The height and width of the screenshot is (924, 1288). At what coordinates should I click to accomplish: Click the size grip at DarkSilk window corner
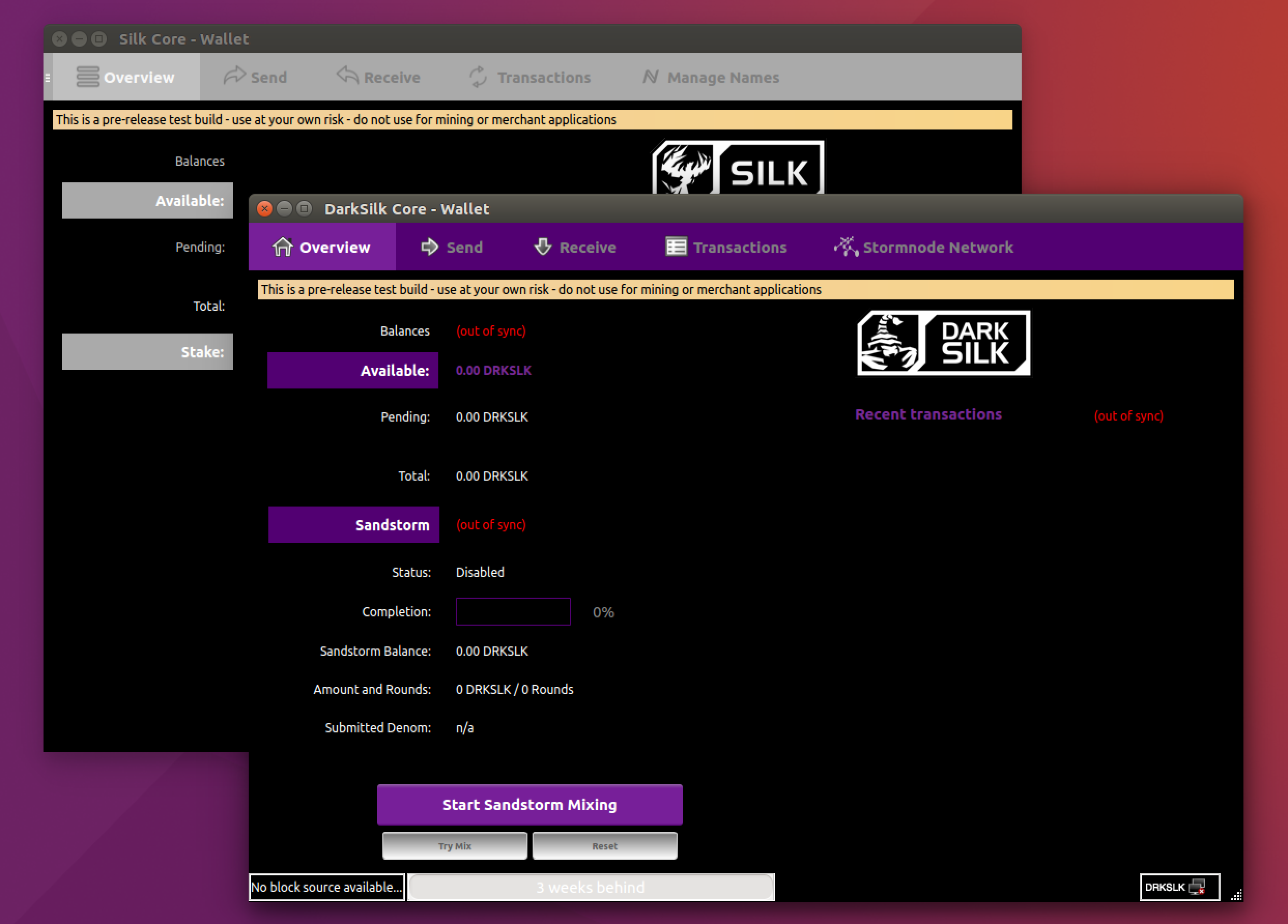(1236, 895)
